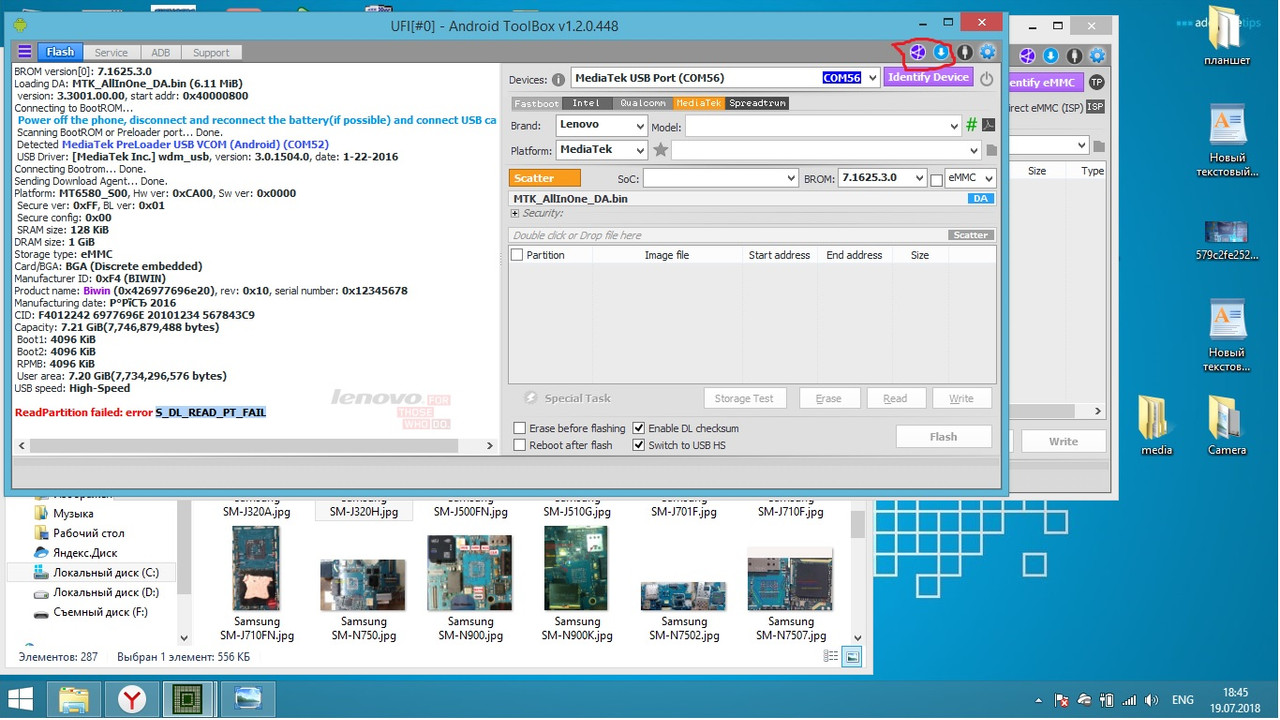Screen dimensions: 1280x720
Task: Click the folder browse icon beside firmware path
Action: coord(991,150)
